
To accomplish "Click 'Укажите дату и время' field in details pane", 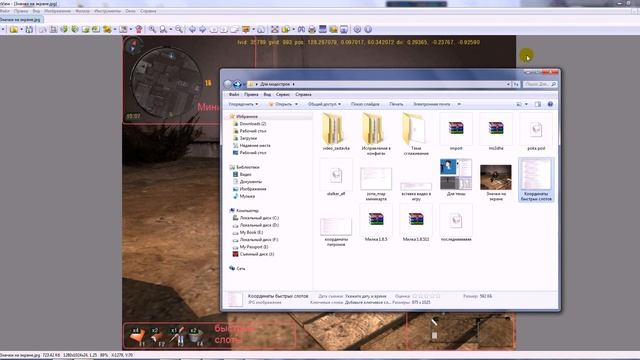I will (366, 296).
